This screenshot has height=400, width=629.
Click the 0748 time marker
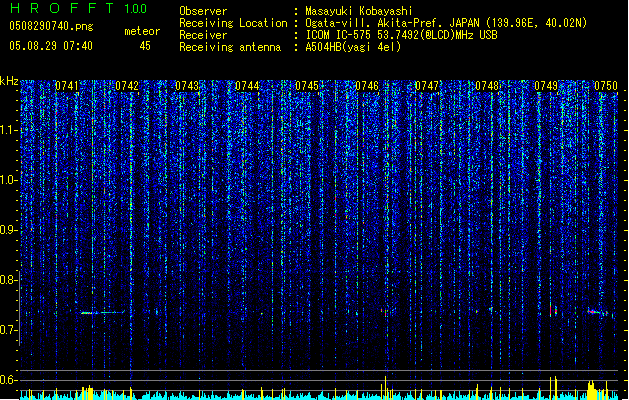487,86
